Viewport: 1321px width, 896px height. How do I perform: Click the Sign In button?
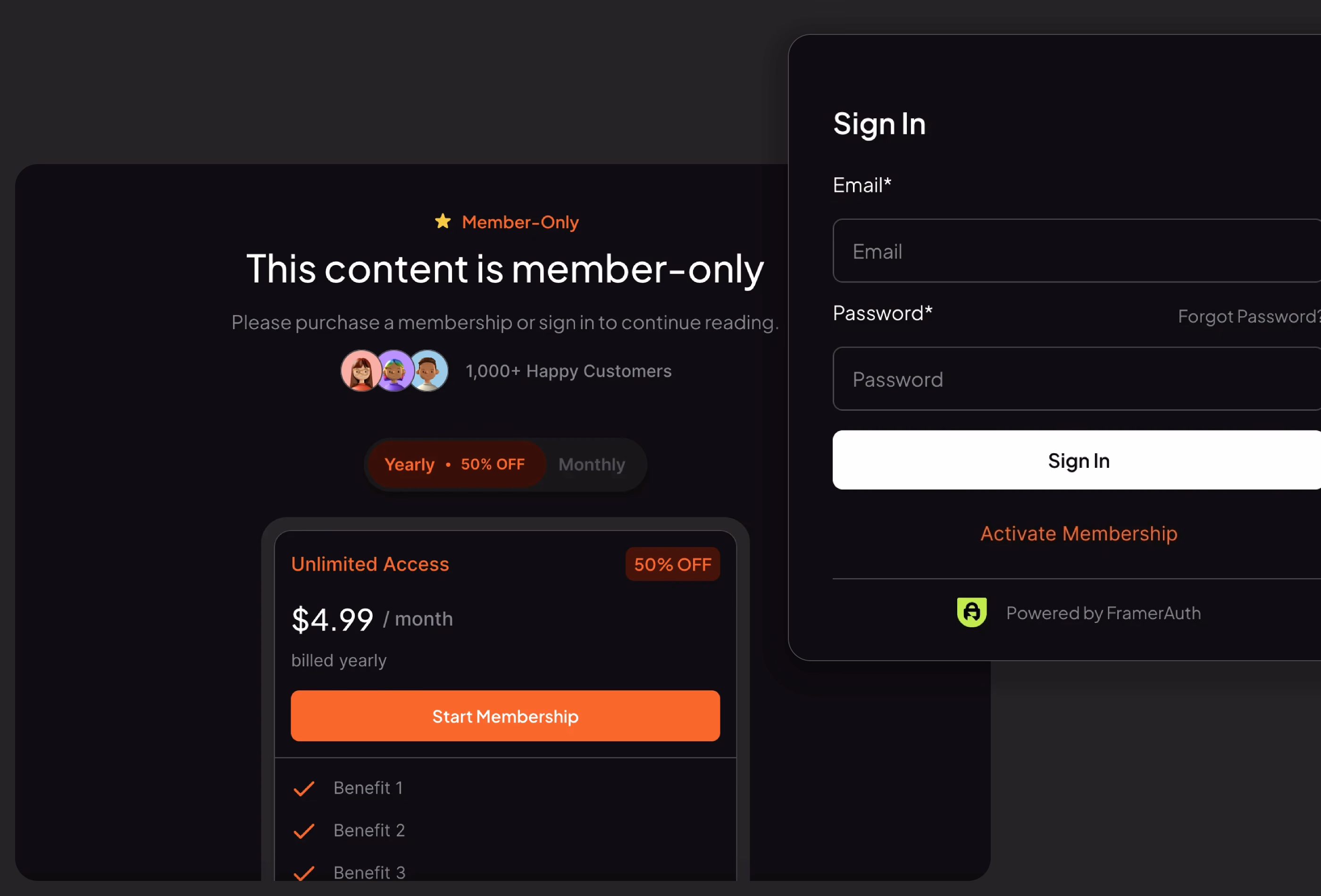(1079, 460)
